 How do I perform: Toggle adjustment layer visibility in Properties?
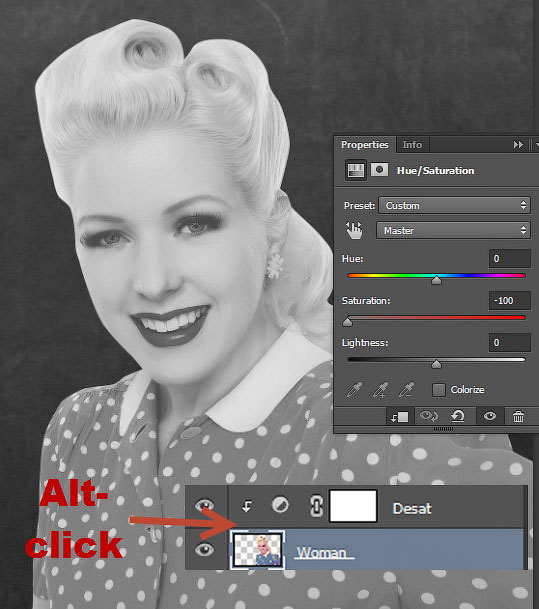[x=490, y=417]
